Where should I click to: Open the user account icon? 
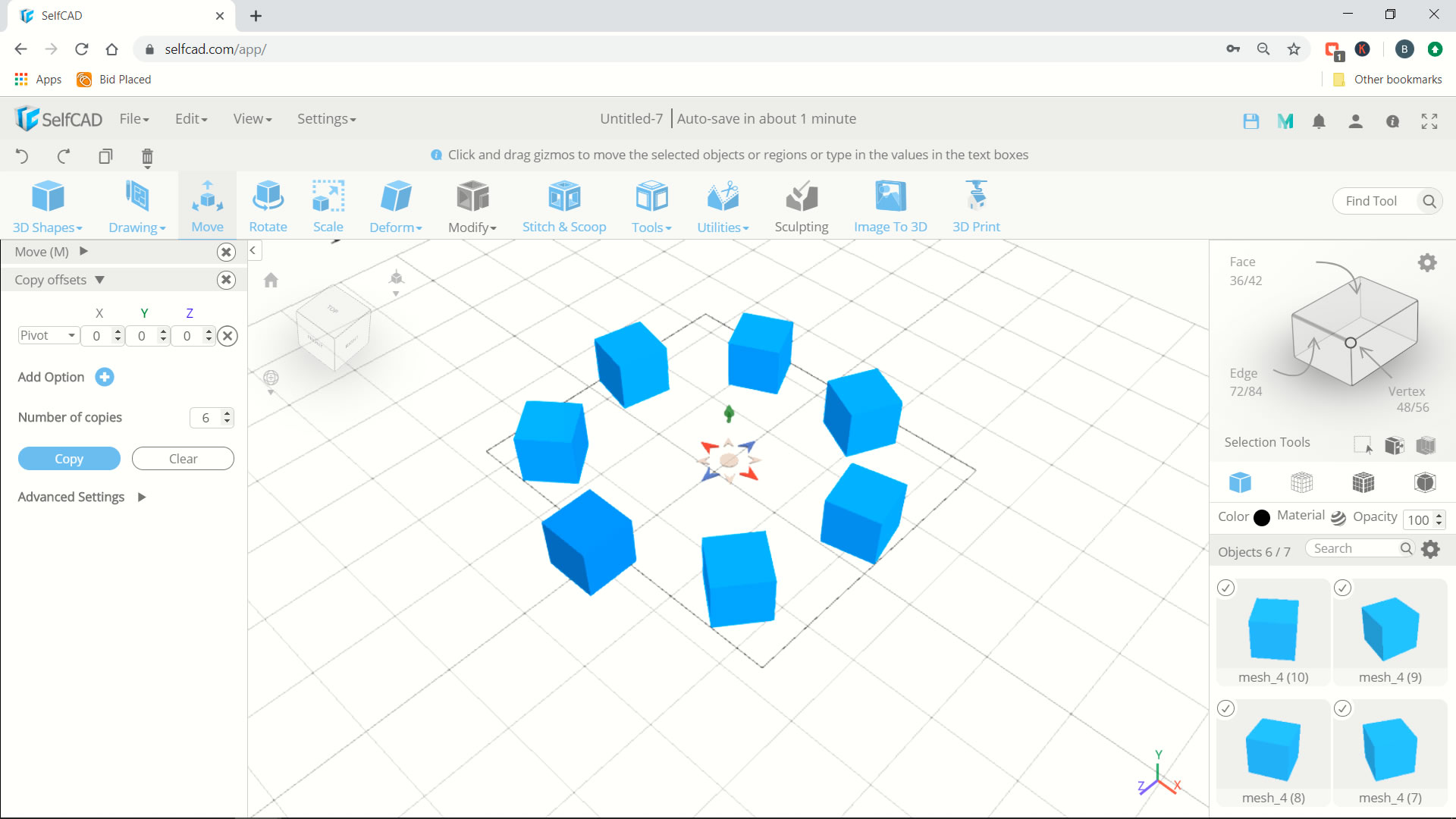coord(1356,121)
